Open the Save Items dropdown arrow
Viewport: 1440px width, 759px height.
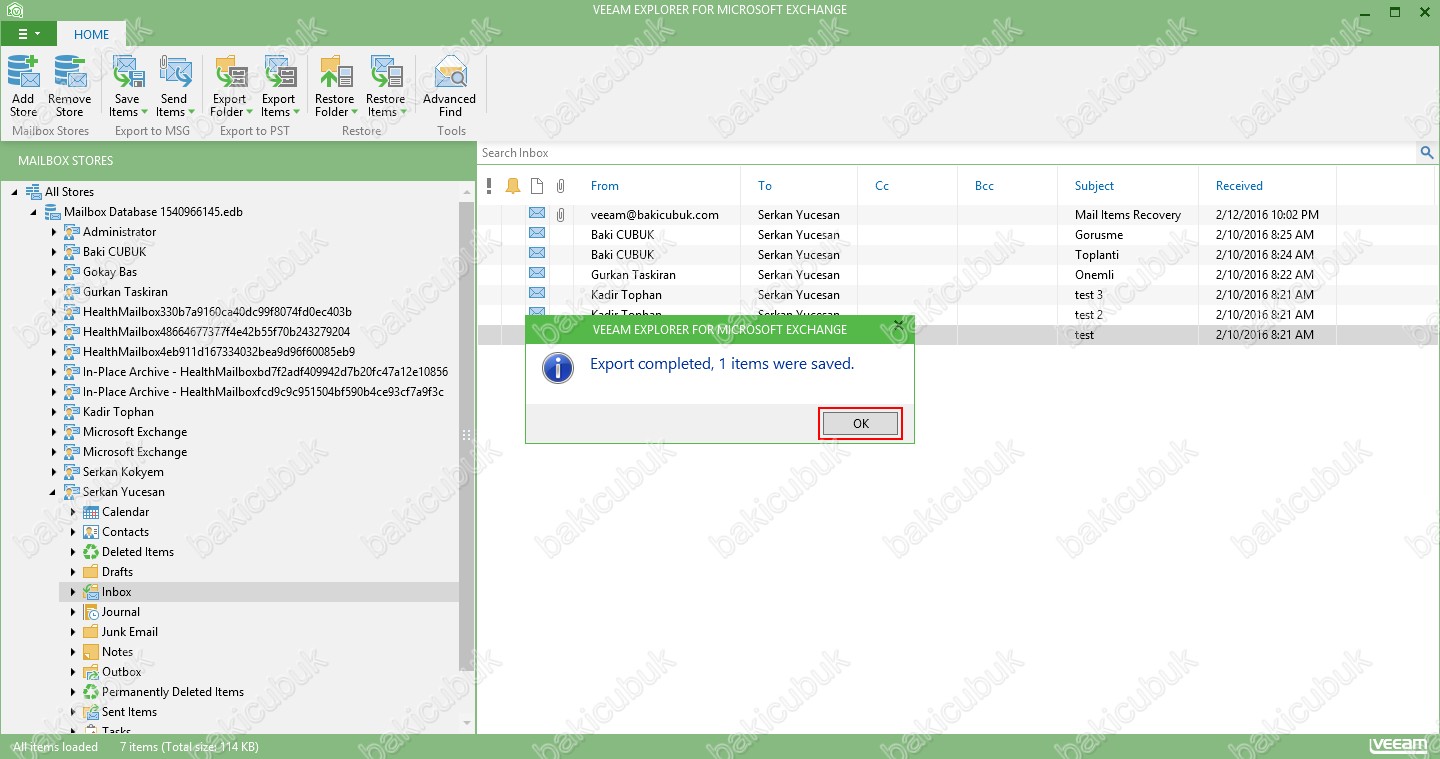click(144, 112)
